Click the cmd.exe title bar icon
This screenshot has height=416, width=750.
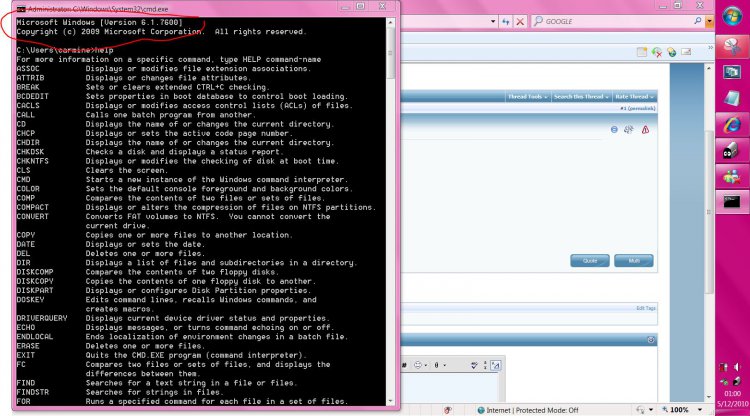21,9
